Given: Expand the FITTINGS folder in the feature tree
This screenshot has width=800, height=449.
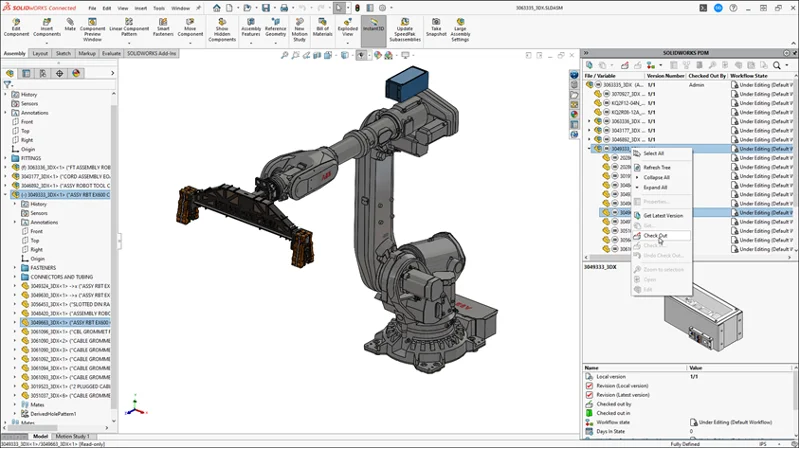Looking at the screenshot, I should (x=6, y=158).
